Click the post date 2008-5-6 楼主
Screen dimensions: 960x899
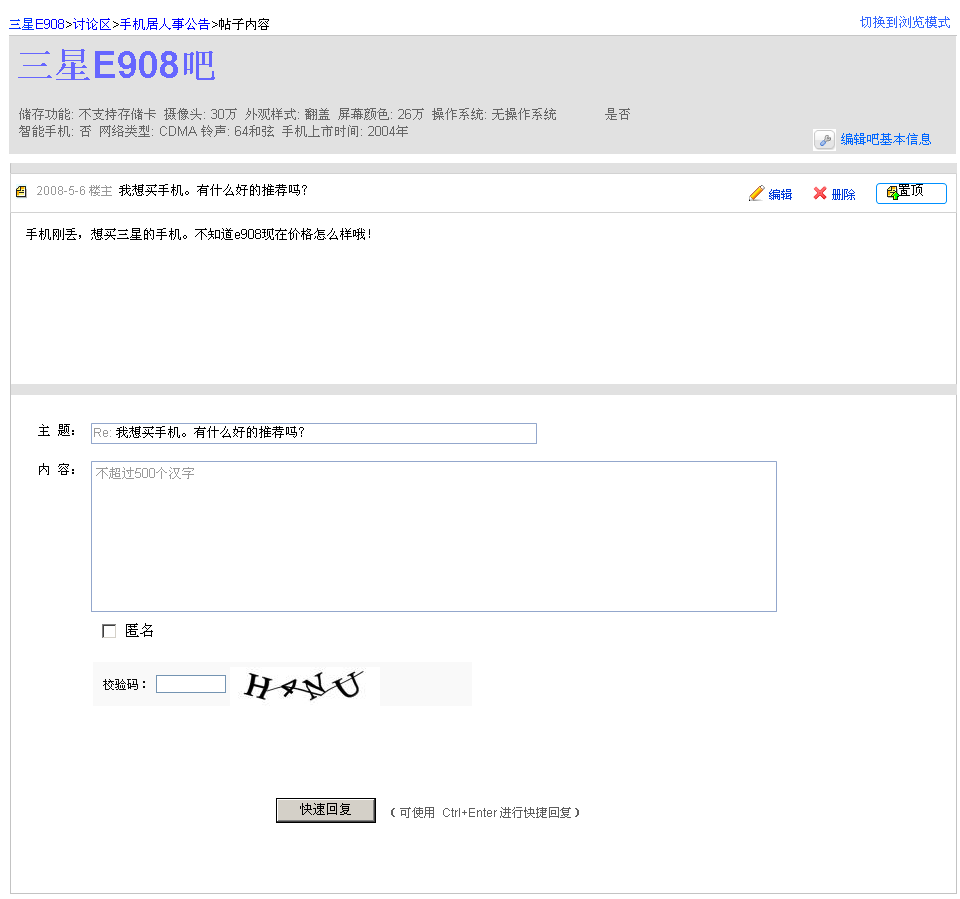point(74,191)
